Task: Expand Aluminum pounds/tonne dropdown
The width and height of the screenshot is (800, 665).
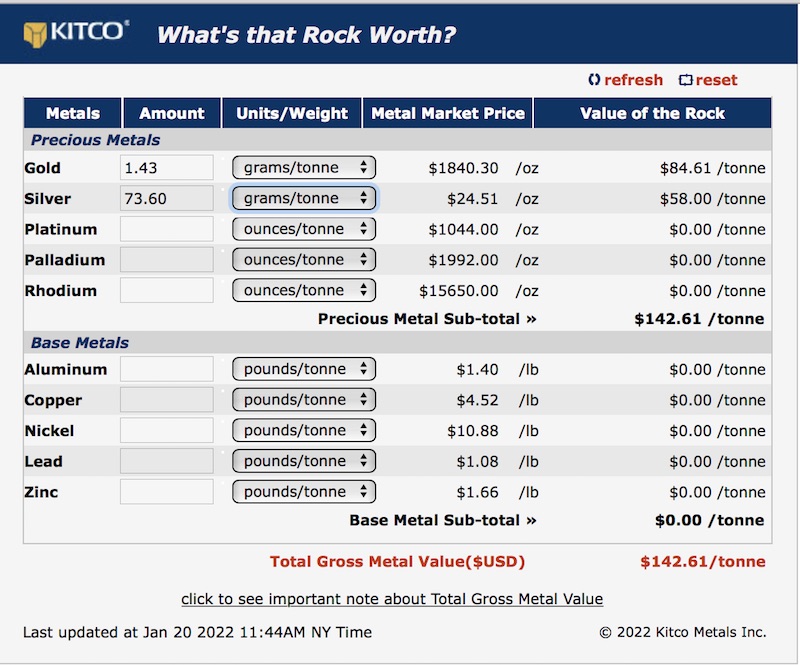Action: (x=304, y=369)
